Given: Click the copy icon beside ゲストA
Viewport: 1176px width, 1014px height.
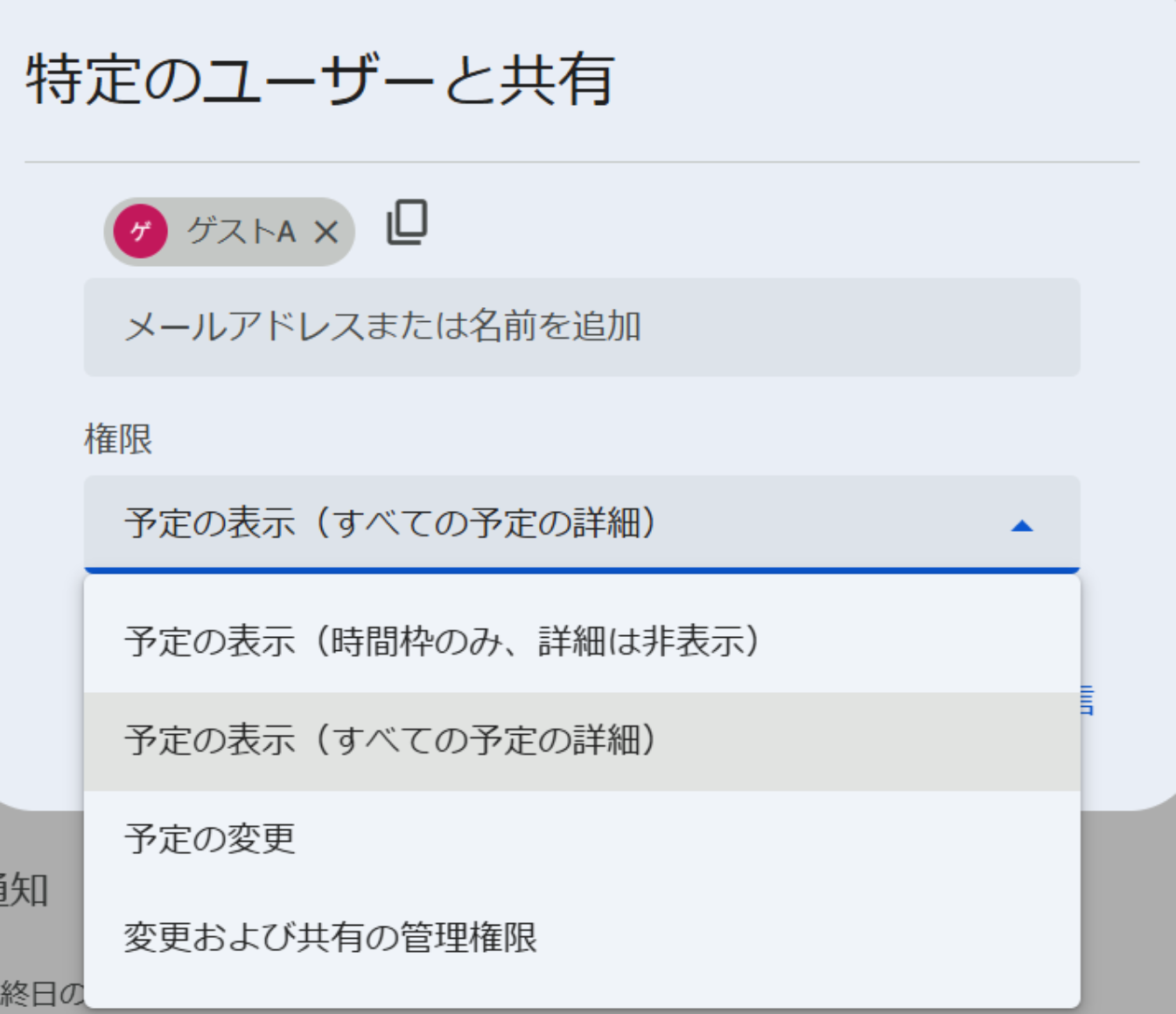Looking at the screenshot, I should coord(407,222).
